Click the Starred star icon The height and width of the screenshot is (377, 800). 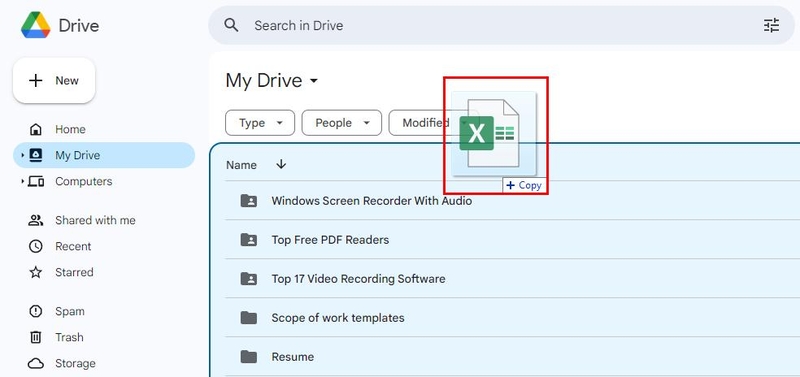point(36,272)
